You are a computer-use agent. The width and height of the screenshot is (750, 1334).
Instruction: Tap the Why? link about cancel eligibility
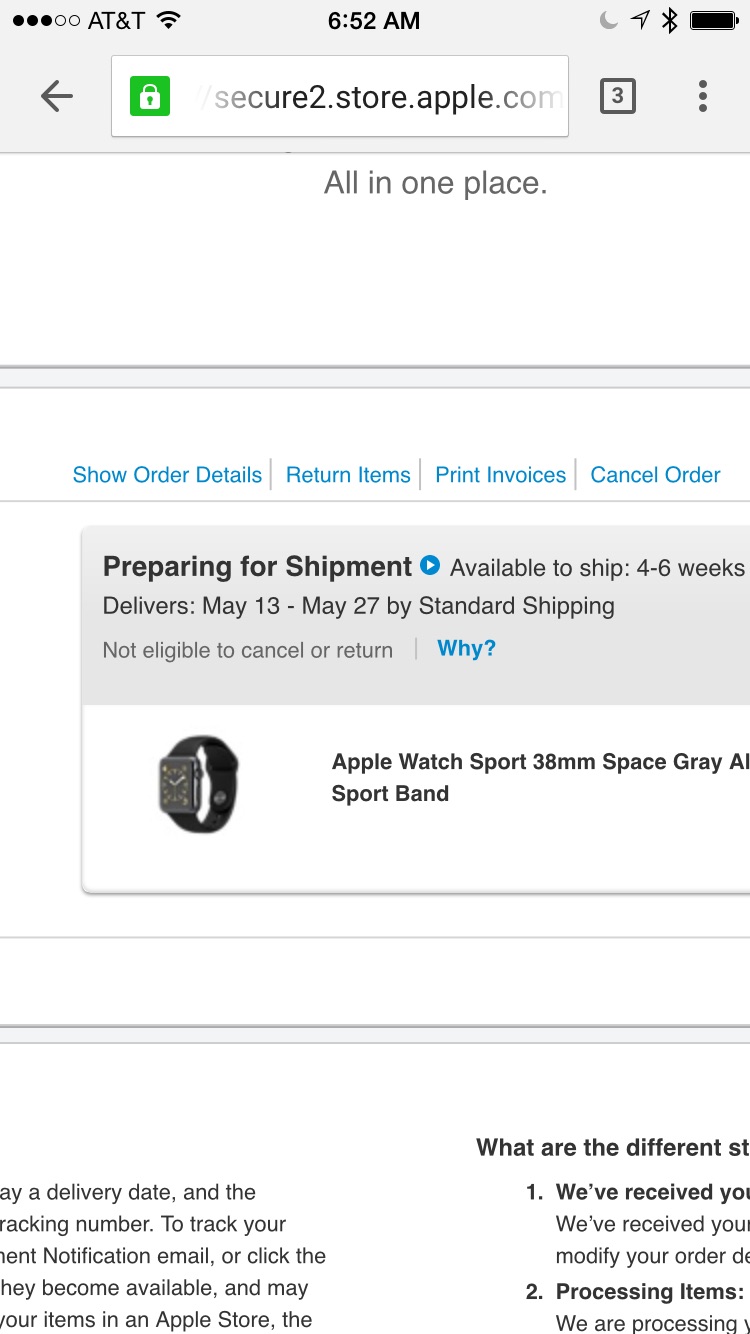tap(467, 648)
